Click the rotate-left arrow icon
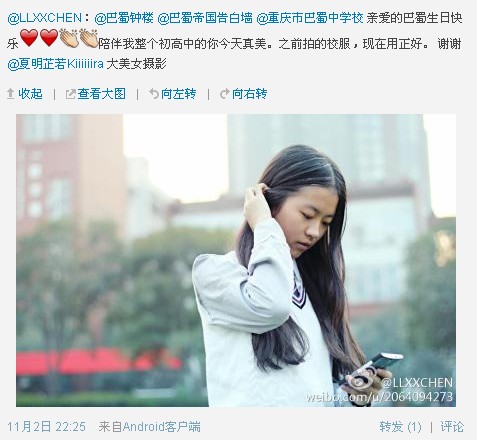 [x=154, y=94]
